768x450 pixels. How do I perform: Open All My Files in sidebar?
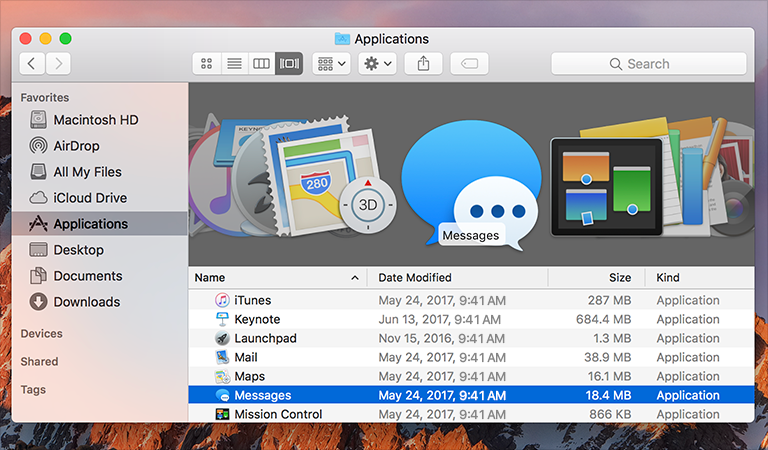point(99,172)
